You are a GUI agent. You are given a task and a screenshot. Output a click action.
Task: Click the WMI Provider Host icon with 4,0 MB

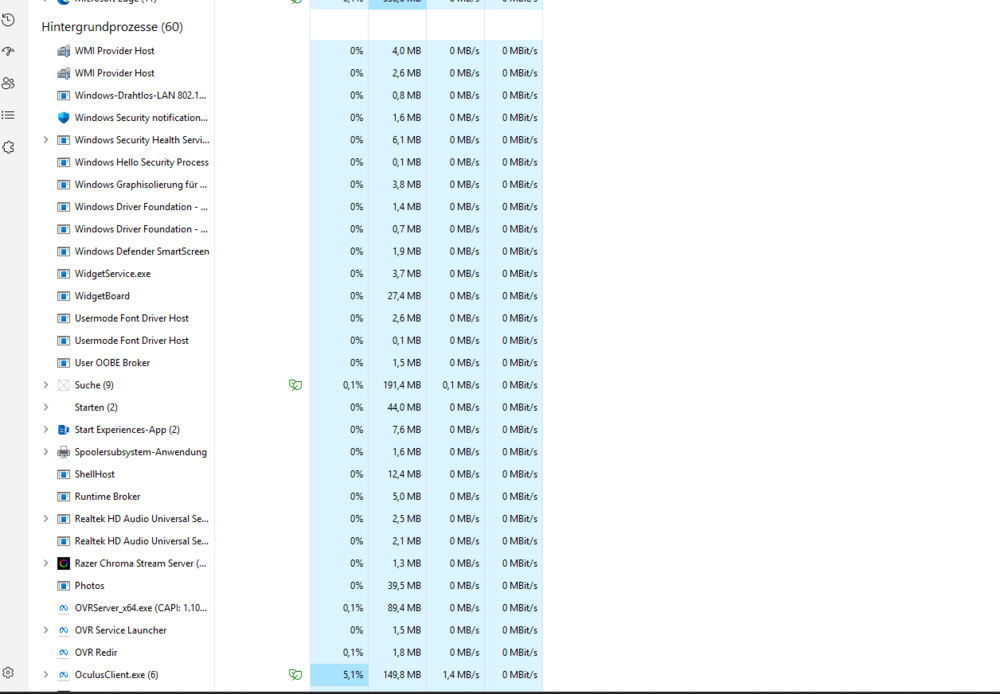64,51
